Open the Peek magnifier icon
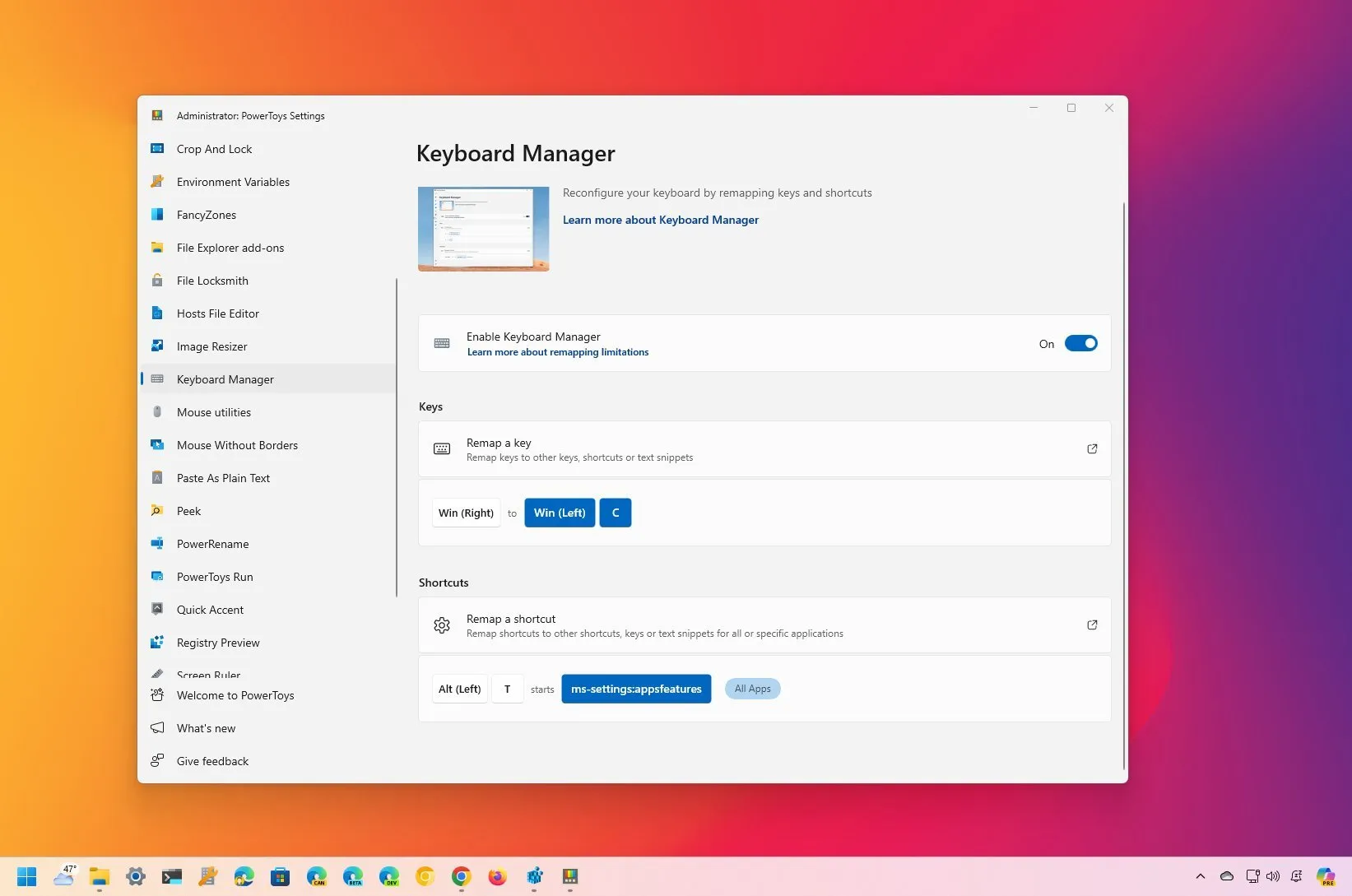Screen dimensions: 1352x896 pos(157,511)
